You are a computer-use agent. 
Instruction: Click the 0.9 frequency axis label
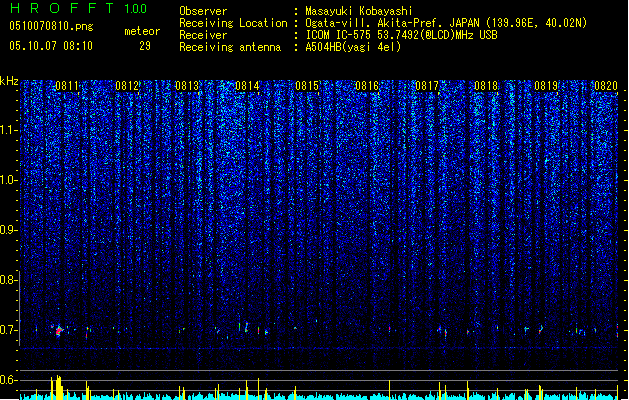pyautogui.click(x=8, y=230)
